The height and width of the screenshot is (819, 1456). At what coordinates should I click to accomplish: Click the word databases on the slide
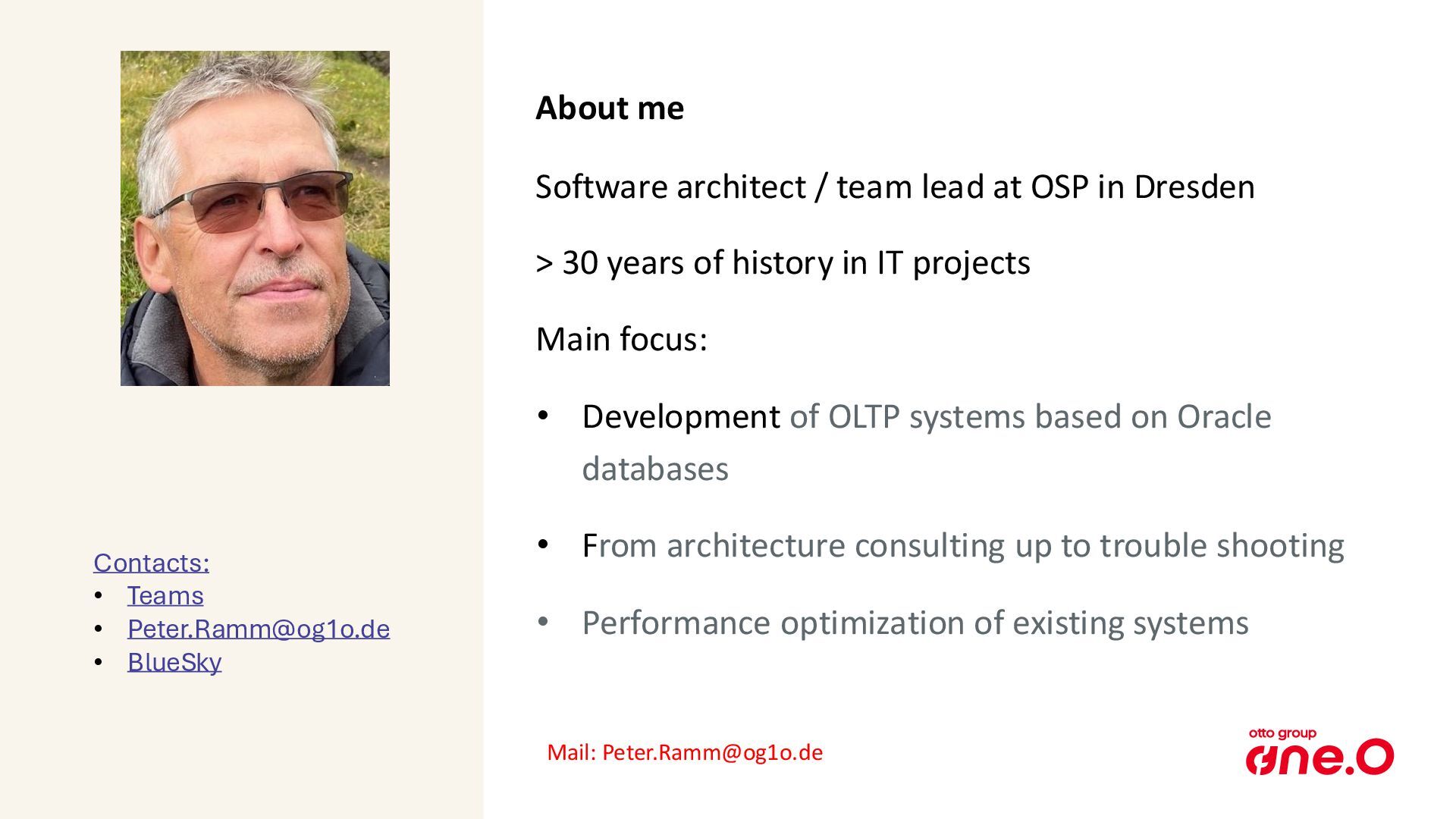point(655,469)
